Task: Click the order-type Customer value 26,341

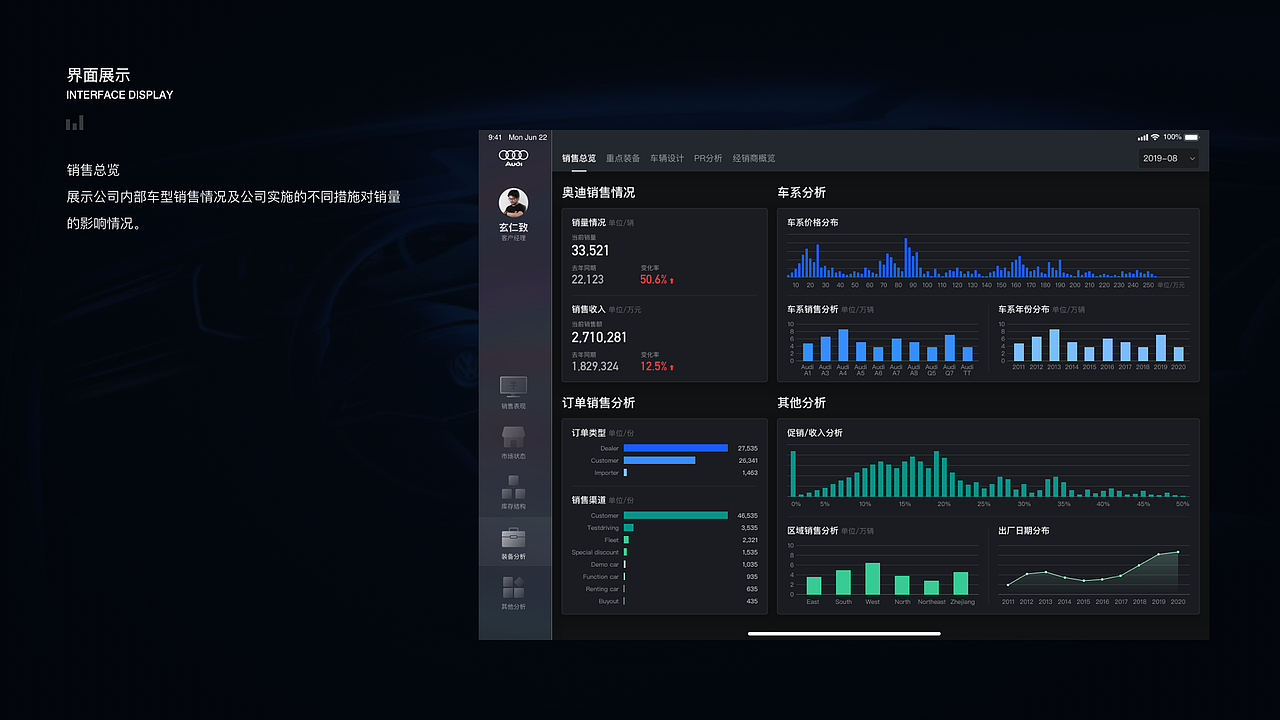Action: point(747,461)
